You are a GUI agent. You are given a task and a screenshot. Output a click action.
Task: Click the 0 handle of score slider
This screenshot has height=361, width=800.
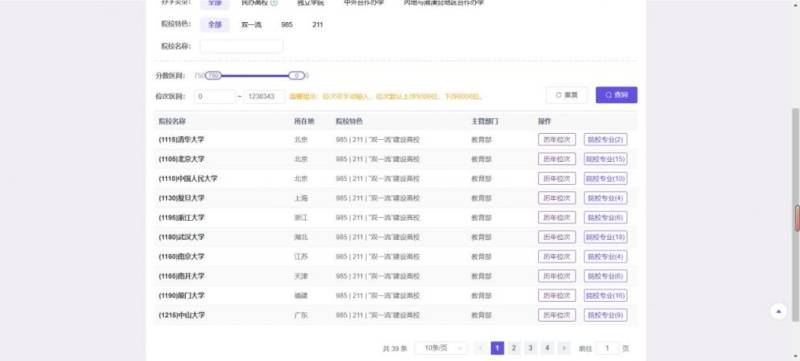pyautogui.click(x=296, y=75)
